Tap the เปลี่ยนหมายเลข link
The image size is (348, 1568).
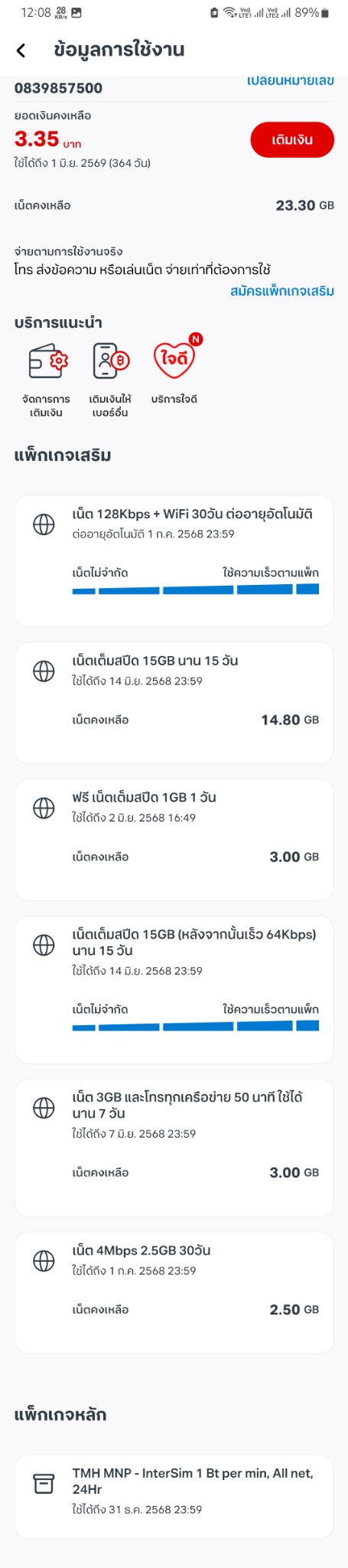tap(291, 81)
